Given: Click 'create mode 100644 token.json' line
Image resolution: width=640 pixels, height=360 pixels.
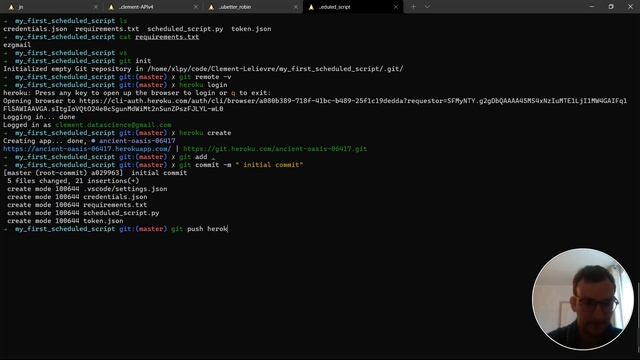Looking at the screenshot, I should (65, 221).
